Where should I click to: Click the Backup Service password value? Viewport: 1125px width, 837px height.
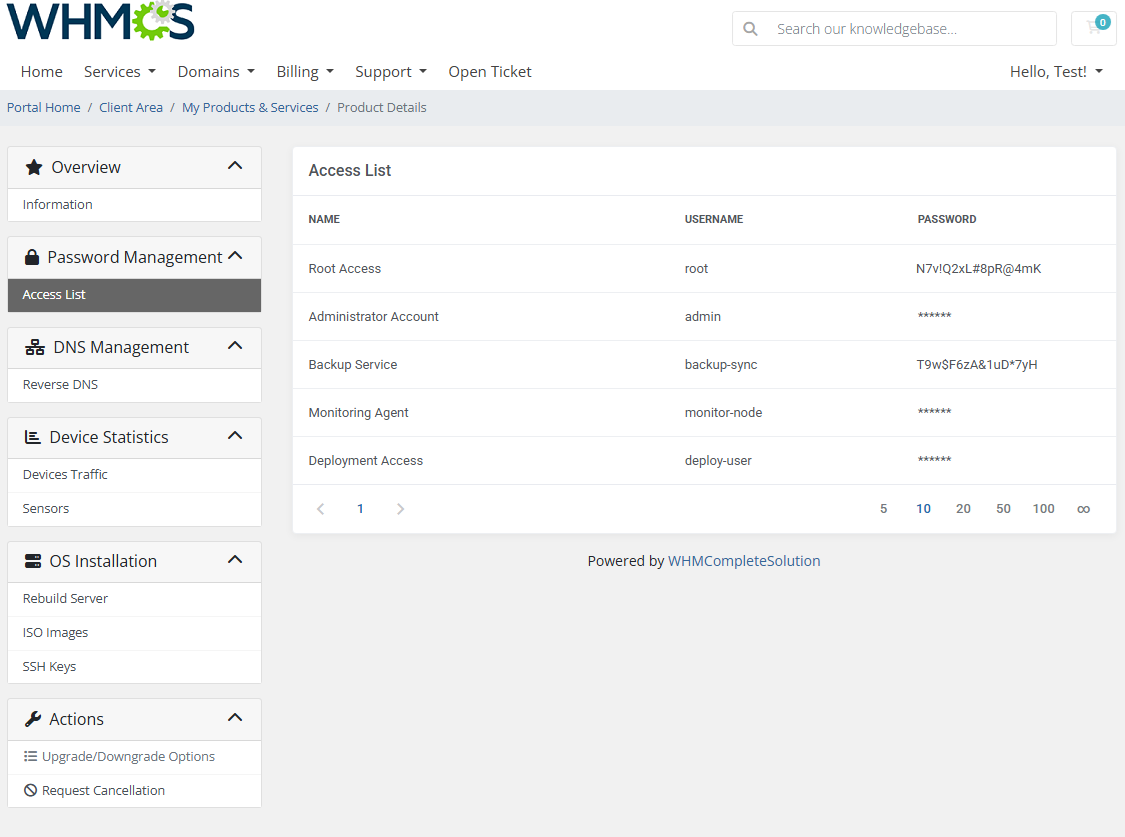tap(976, 364)
